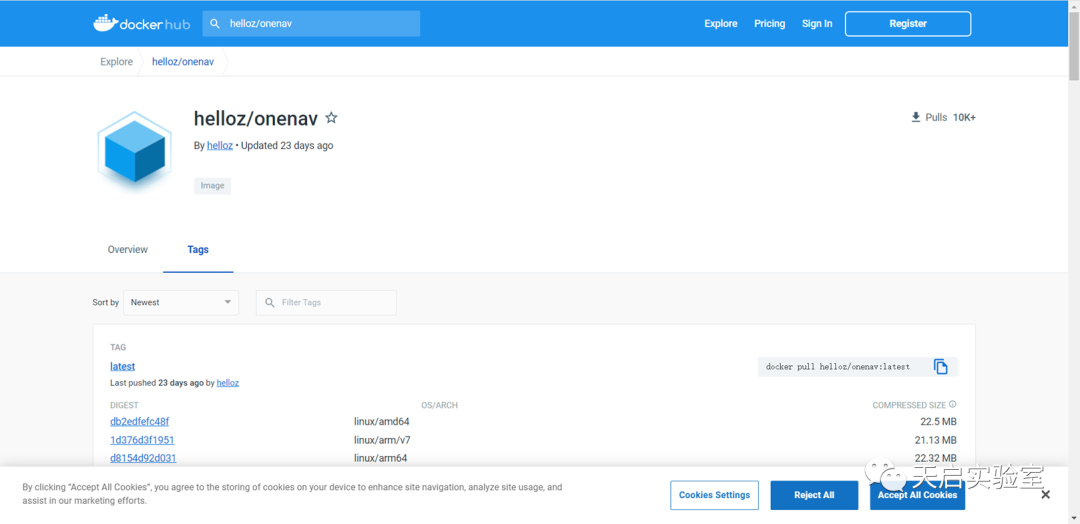
Task: Star the helloz/onenav repository
Action: [331, 118]
